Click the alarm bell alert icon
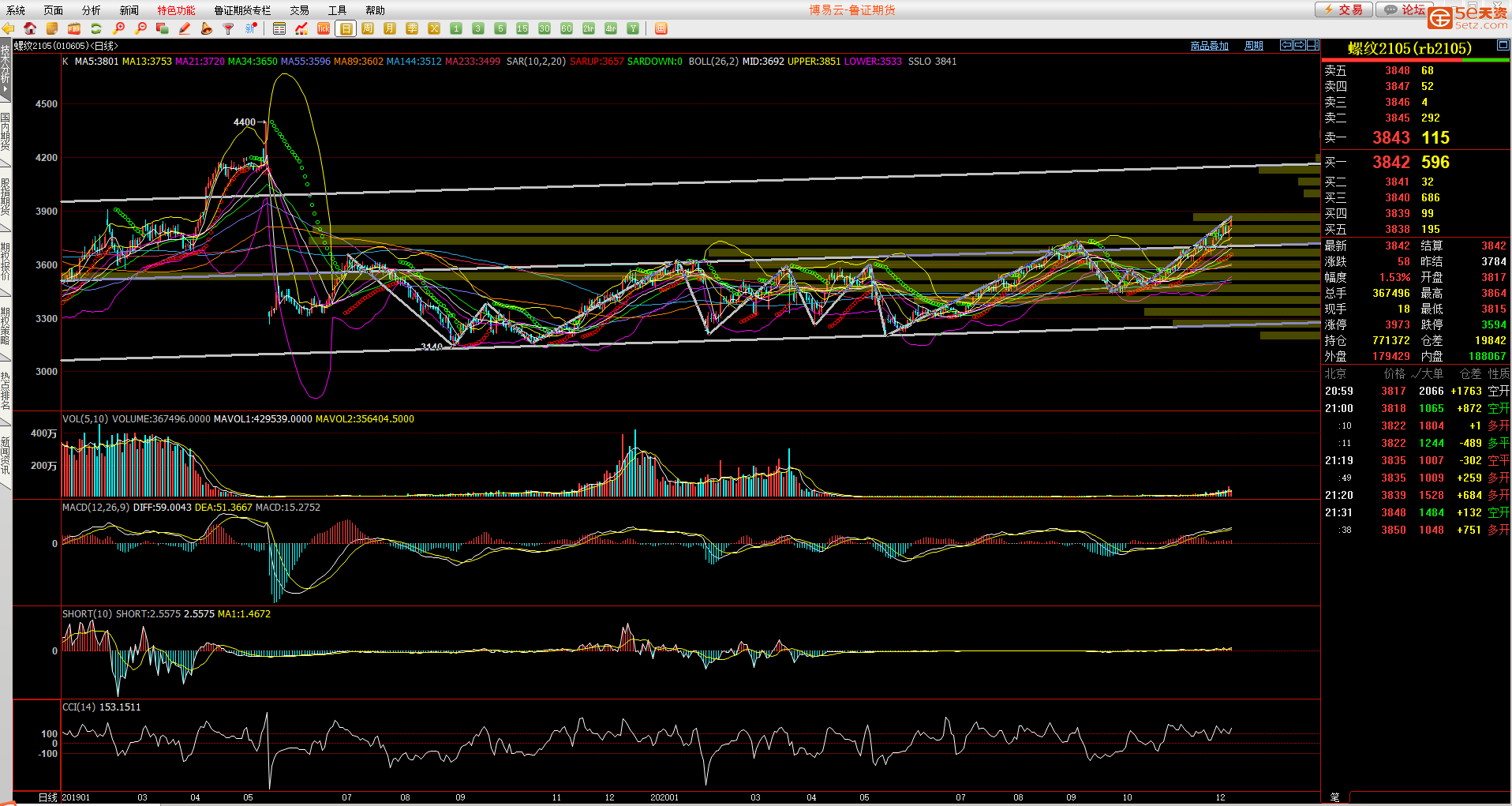 pyautogui.click(x=207, y=28)
